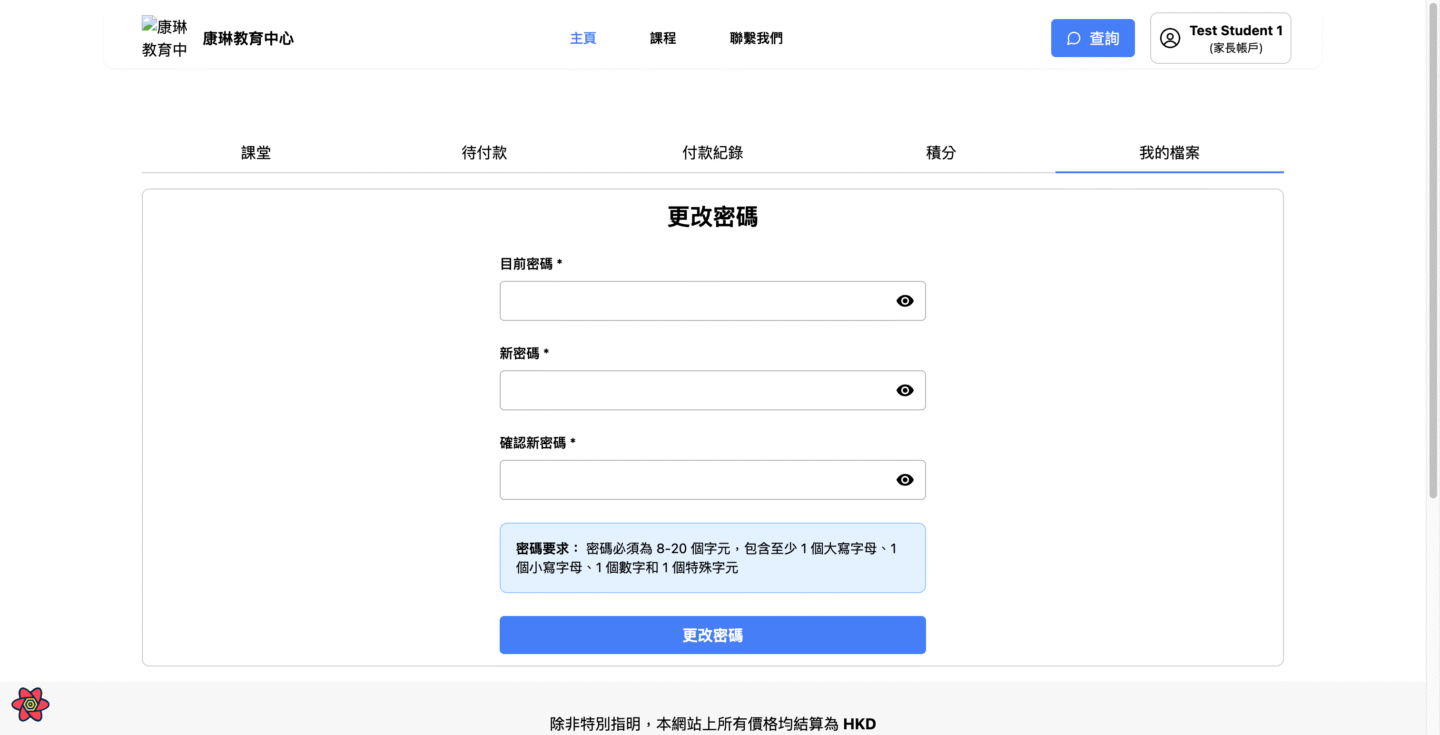Toggle visibility of 新密碼 field
Screen dimensions: 1440x735
point(904,390)
